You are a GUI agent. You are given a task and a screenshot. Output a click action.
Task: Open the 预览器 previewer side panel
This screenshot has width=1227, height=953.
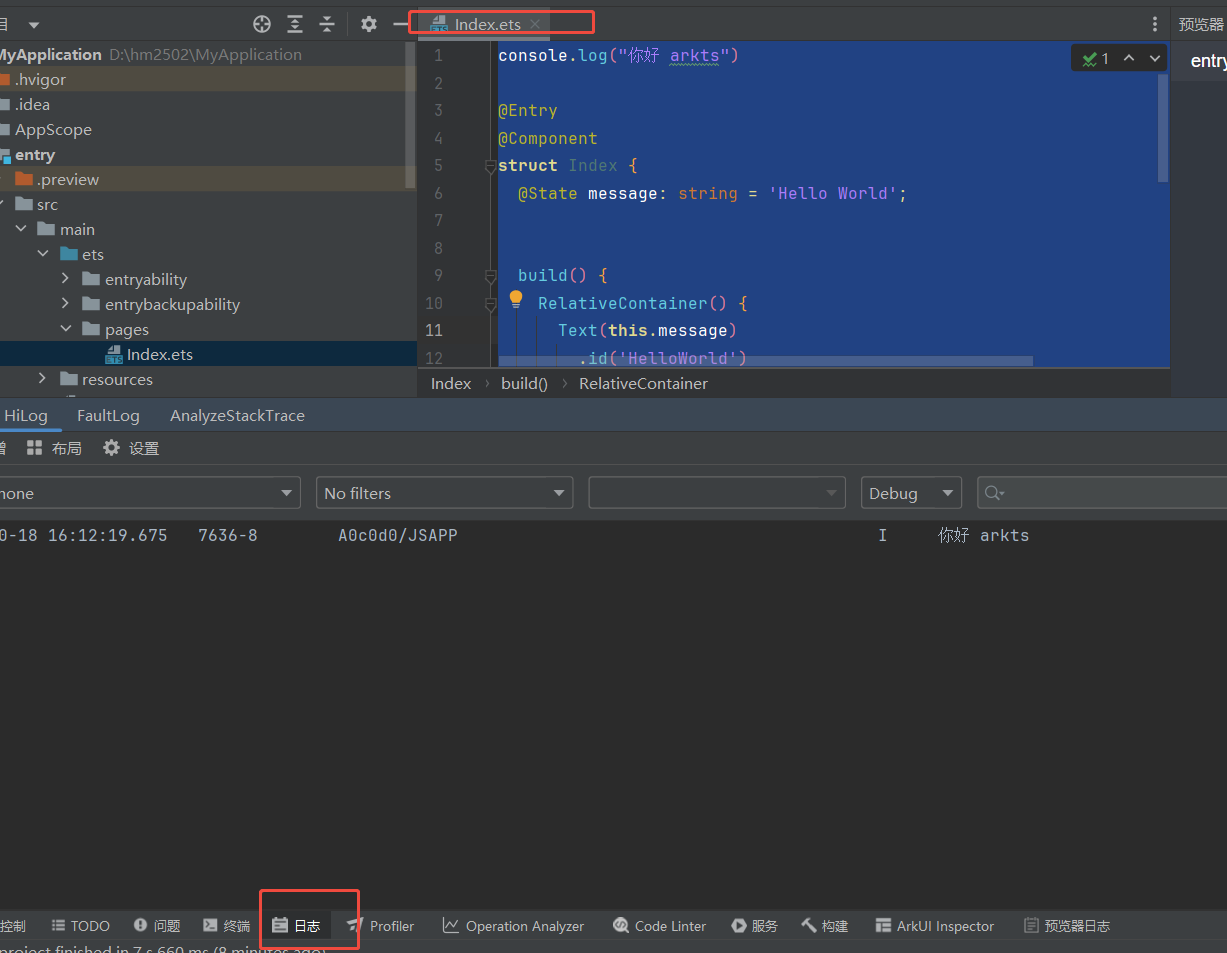(x=1201, y=24)
